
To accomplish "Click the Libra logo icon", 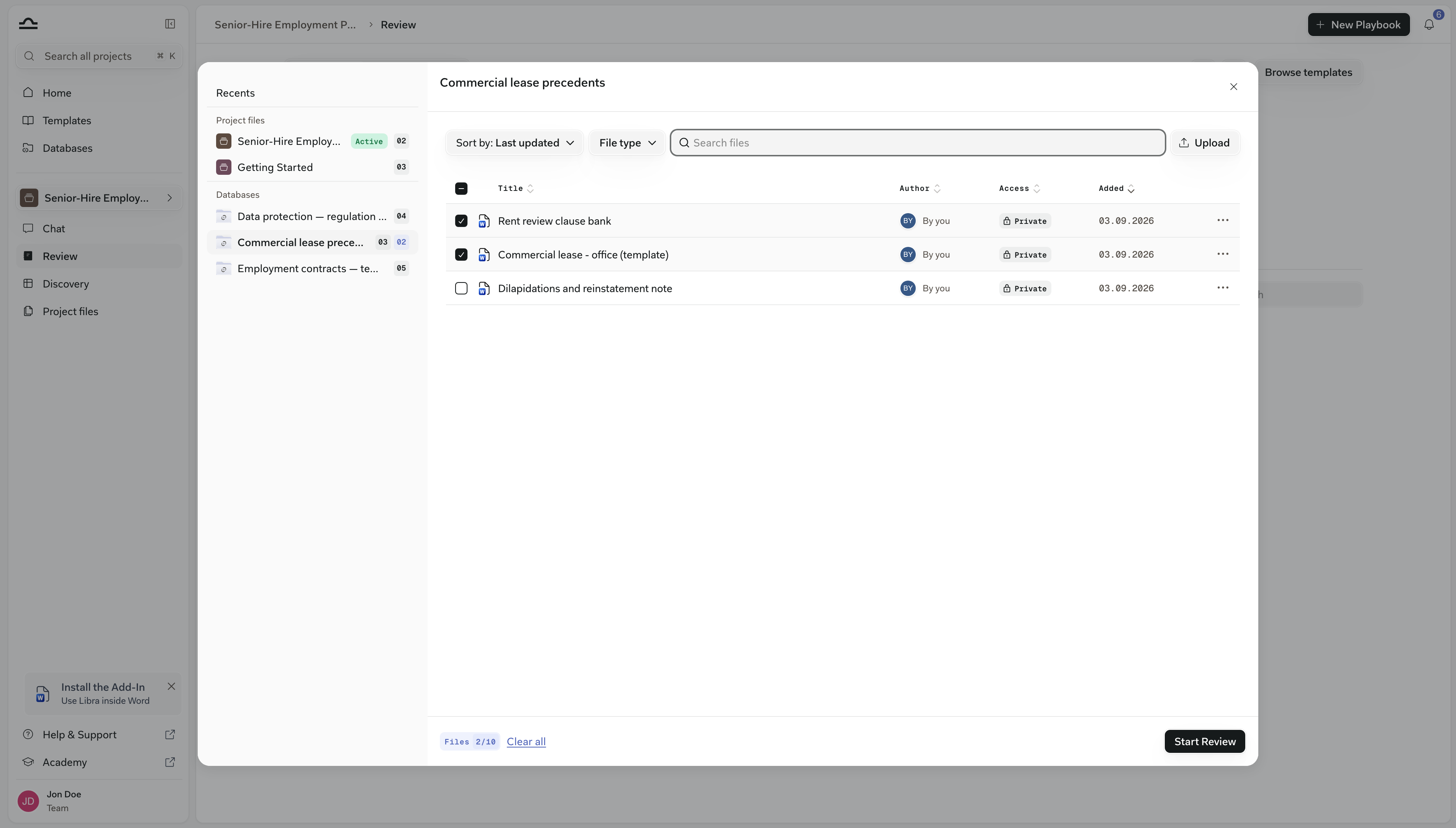I will tap(28, 23).
